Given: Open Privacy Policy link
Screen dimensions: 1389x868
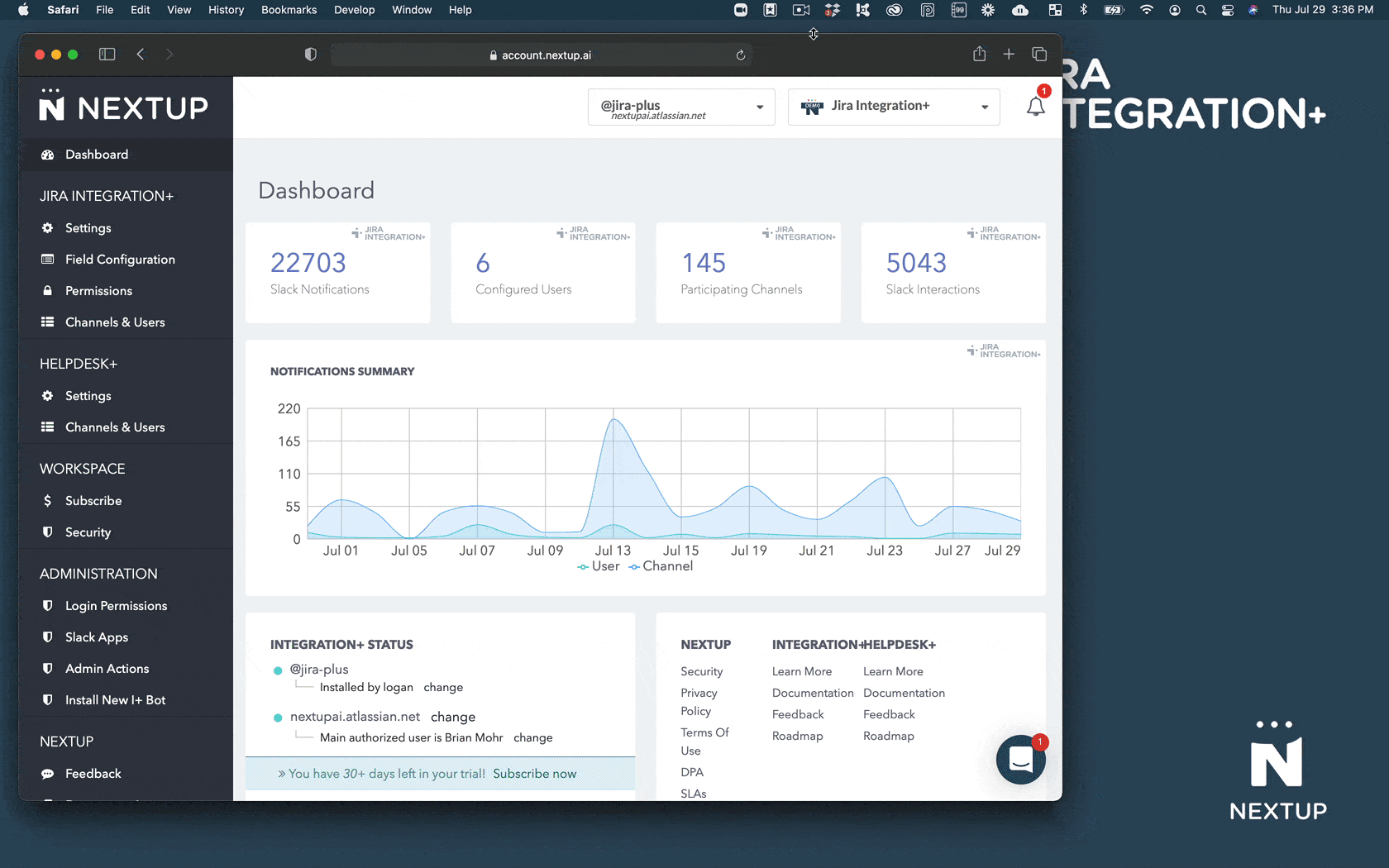Looking at the screenshot, I should pos(699,702).
